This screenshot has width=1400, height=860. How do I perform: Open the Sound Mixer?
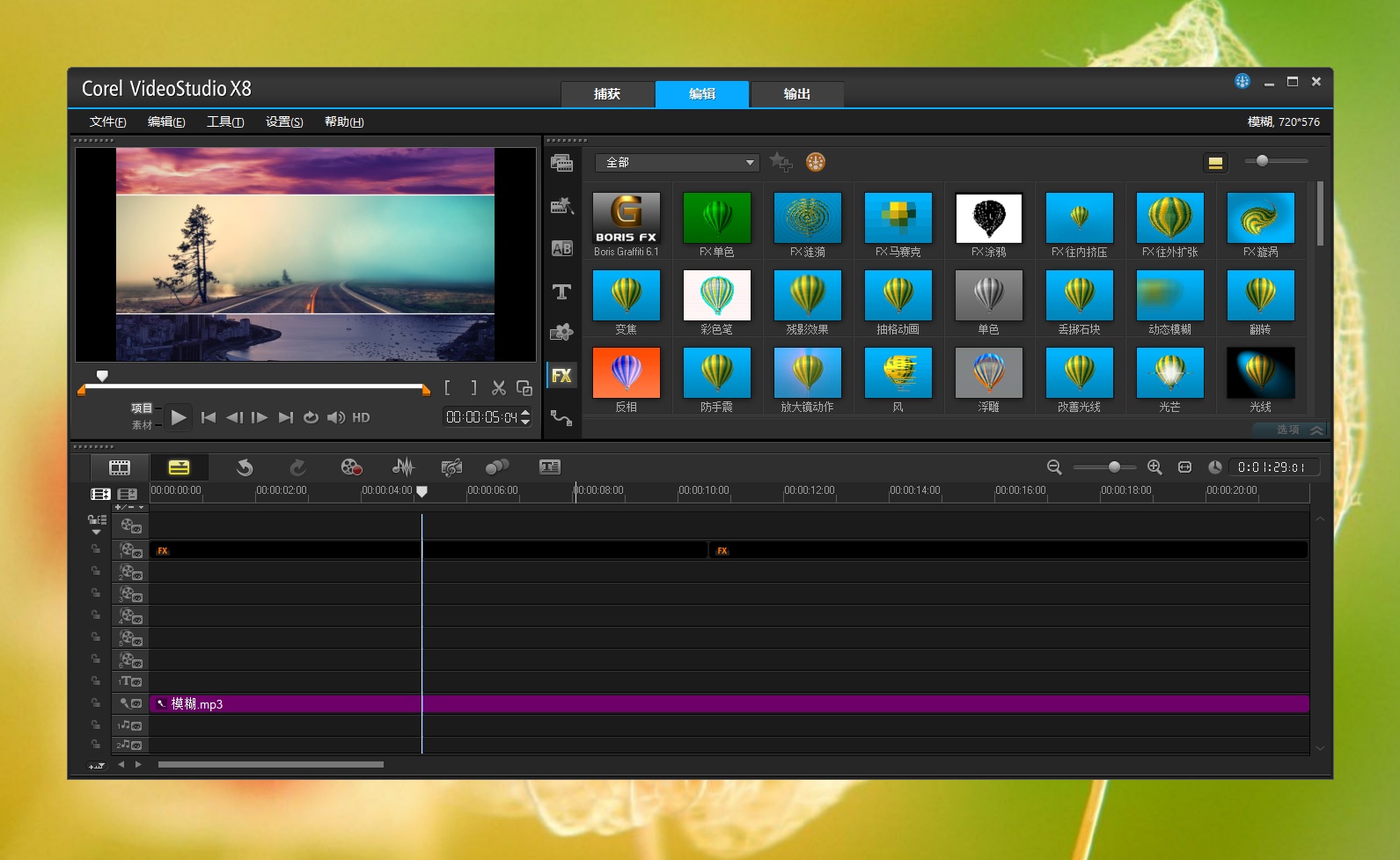click(403, 467)
